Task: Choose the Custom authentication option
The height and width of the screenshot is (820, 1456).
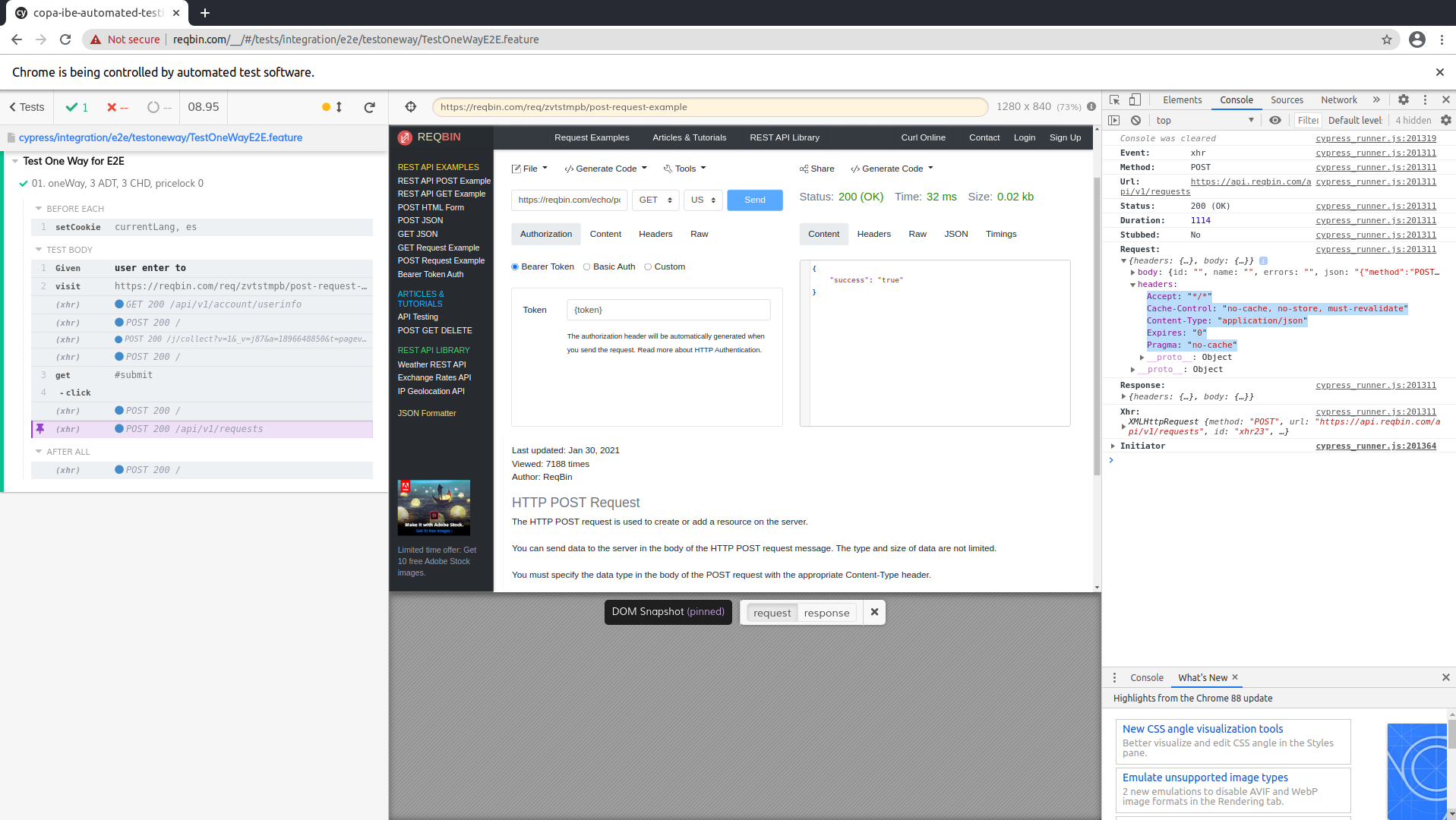Action: tap(647, 266)
